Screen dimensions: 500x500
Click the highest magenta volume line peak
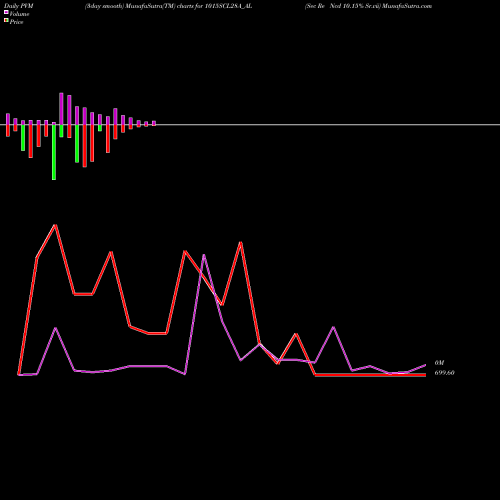click(x=204, y=255)
